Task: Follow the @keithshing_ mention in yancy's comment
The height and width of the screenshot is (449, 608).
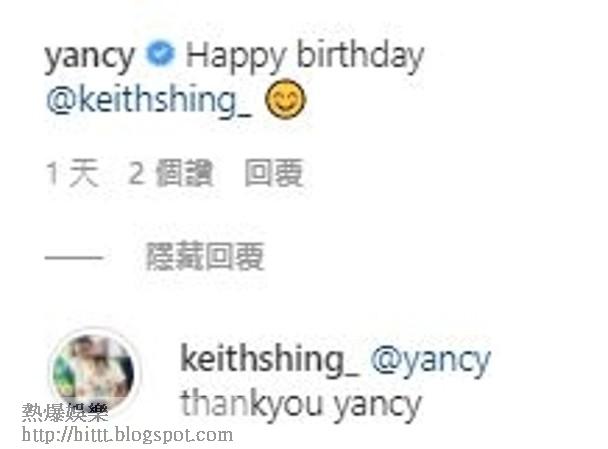Action: pyautogui.click(x=149, y=99)
